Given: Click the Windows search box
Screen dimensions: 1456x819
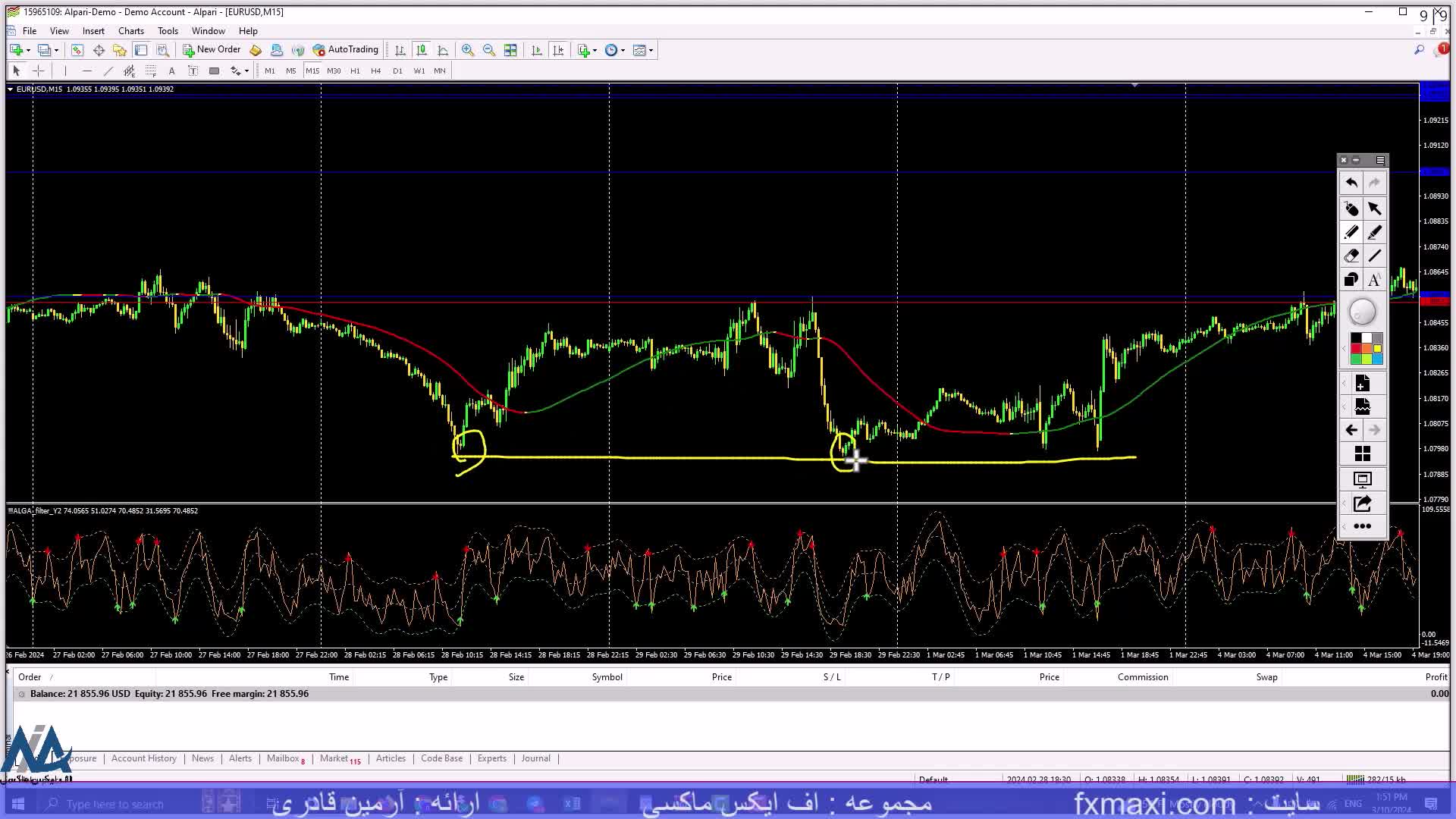Looking at the screenshot, I should coord(114,804).
